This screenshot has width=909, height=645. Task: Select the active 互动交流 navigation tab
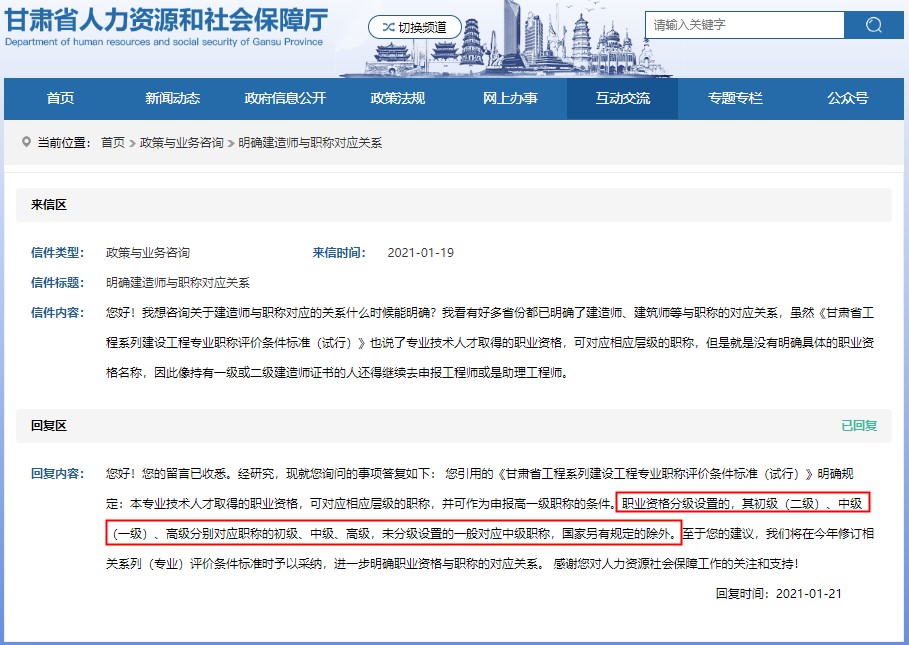coord(621,100)
